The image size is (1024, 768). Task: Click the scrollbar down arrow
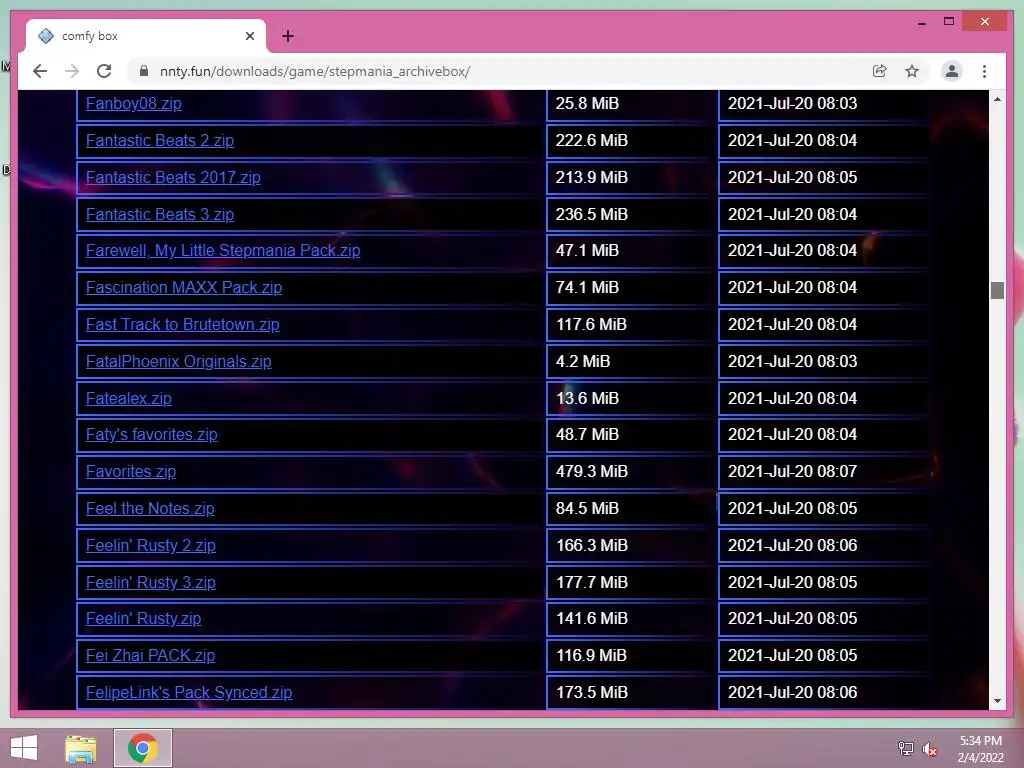997,701
